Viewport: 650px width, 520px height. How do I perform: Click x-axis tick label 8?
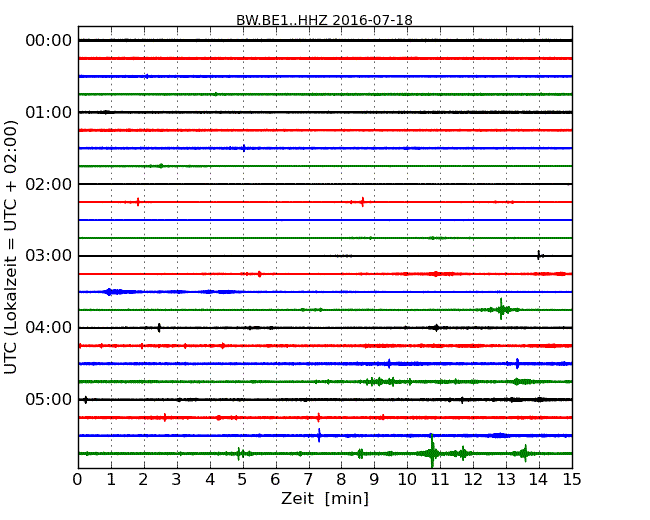tap(341, 479)
